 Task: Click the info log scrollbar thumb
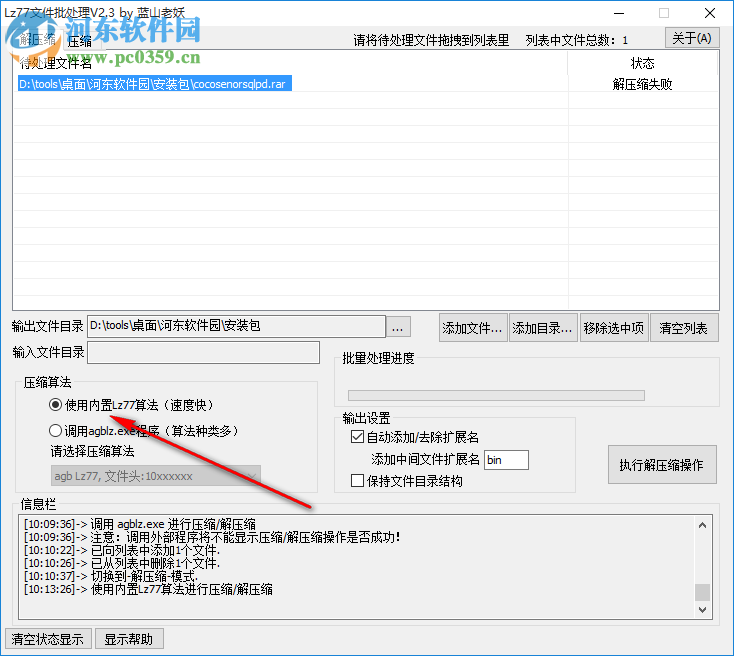point(702,592)
